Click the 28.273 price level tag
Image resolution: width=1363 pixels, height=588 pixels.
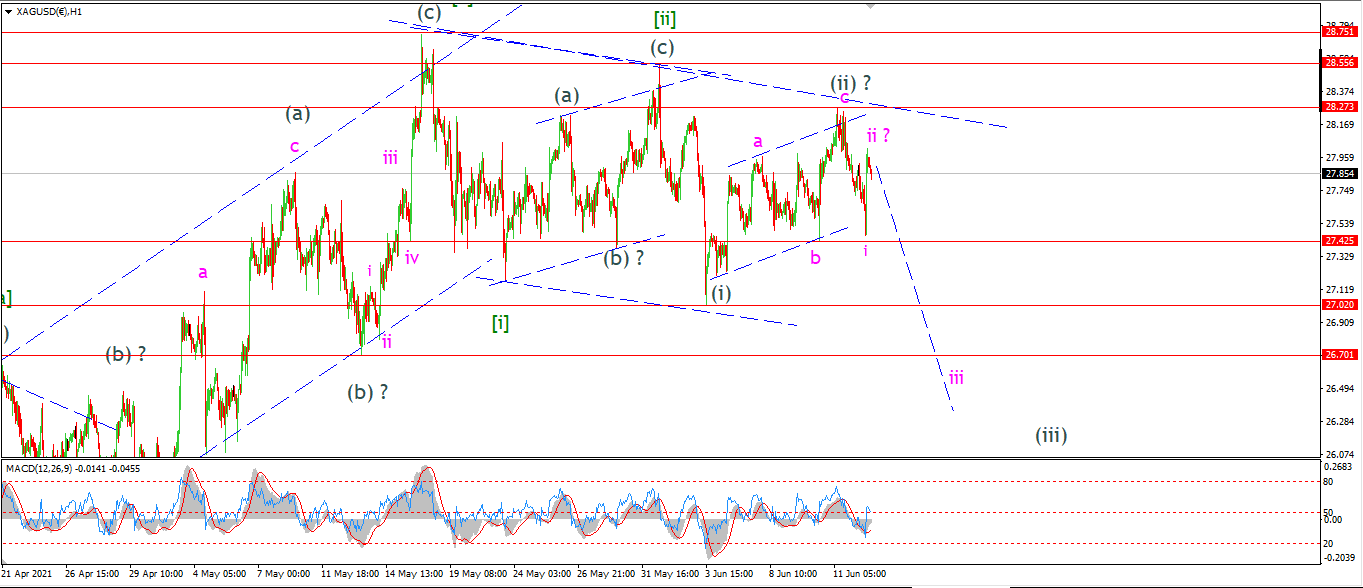(1341, 106)
